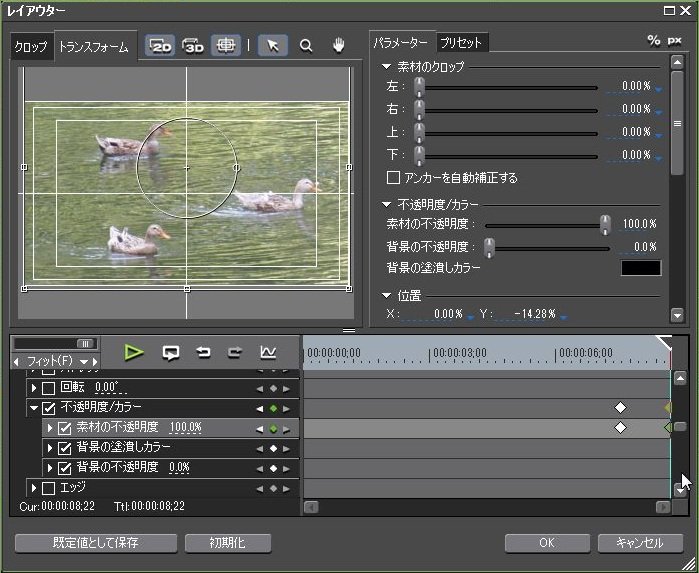Select white keyframe on 素材の不透明度 timeline

coord(620,428)
